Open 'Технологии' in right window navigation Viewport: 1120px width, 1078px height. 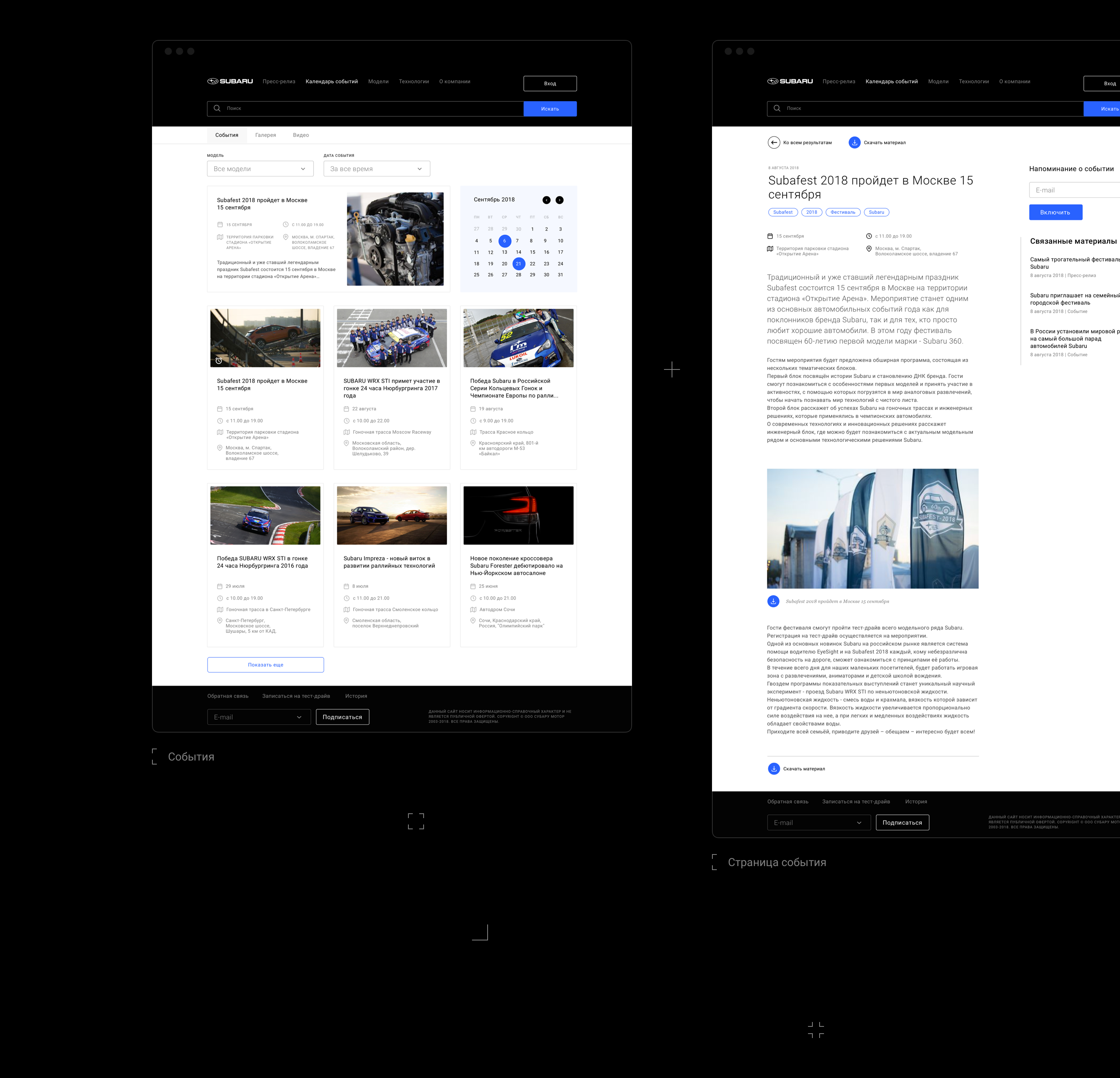coord(974,82)
